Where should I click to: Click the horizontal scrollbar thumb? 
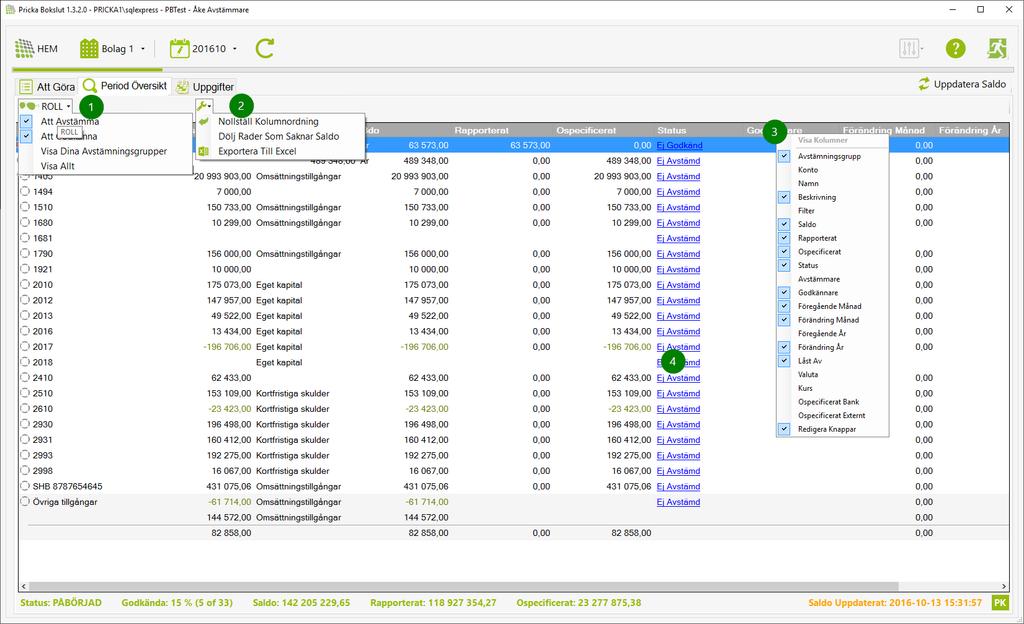(x=464, y=586)
